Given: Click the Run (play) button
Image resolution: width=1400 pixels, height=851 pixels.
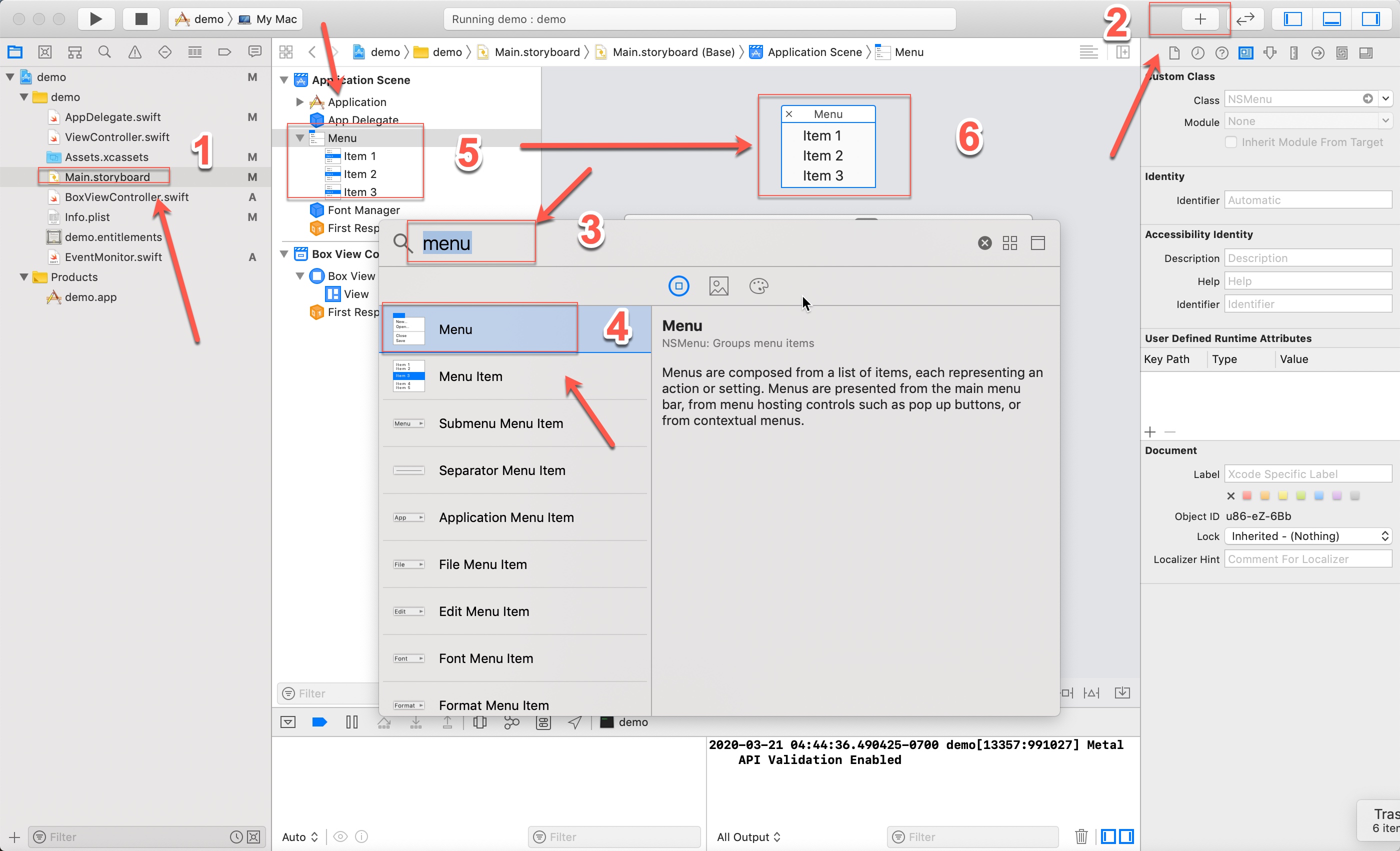Looking at the screenshot, I should tap(96, 18).
